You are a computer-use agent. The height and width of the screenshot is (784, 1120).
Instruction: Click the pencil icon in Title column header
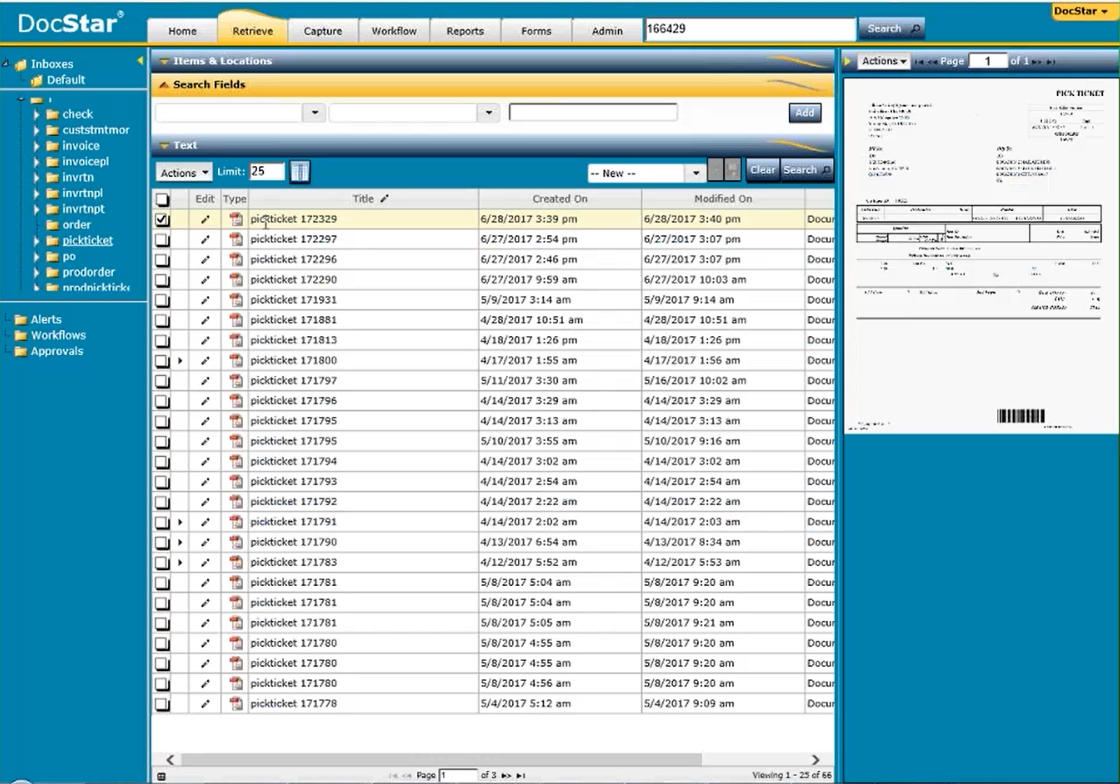[x=385, y=199]
